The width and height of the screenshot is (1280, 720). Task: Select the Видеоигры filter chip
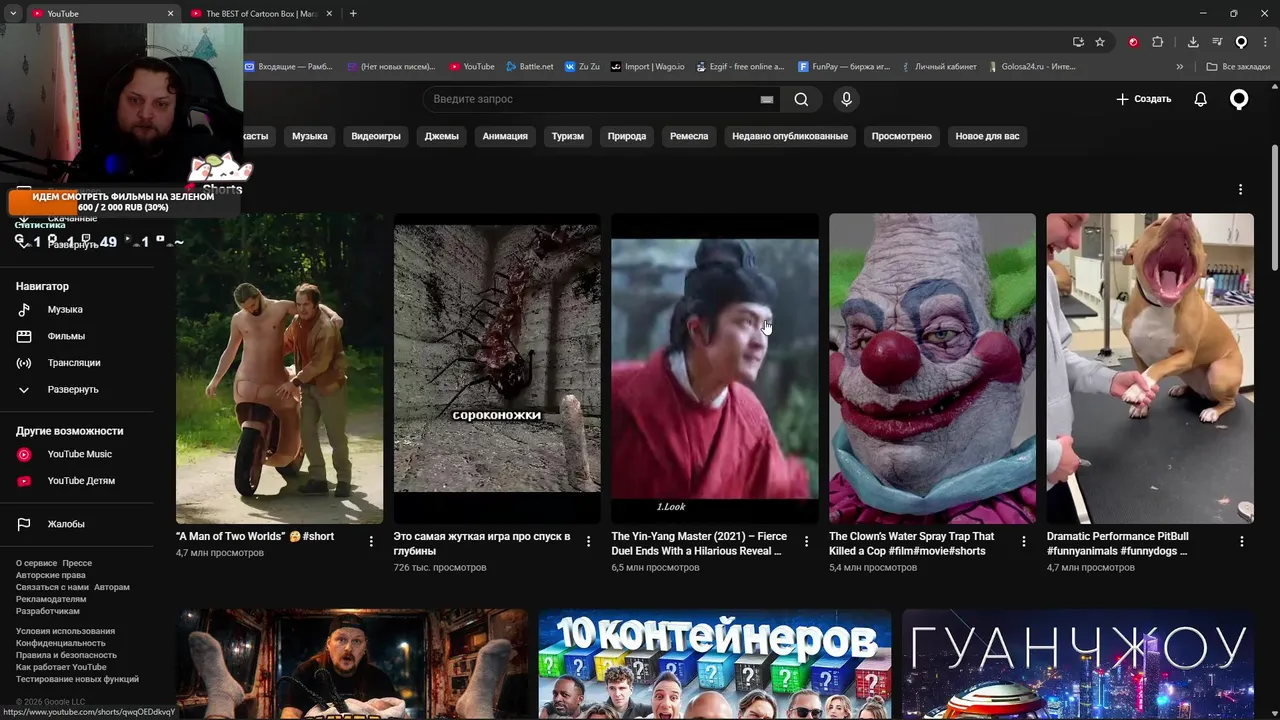(x=376, y=136)
